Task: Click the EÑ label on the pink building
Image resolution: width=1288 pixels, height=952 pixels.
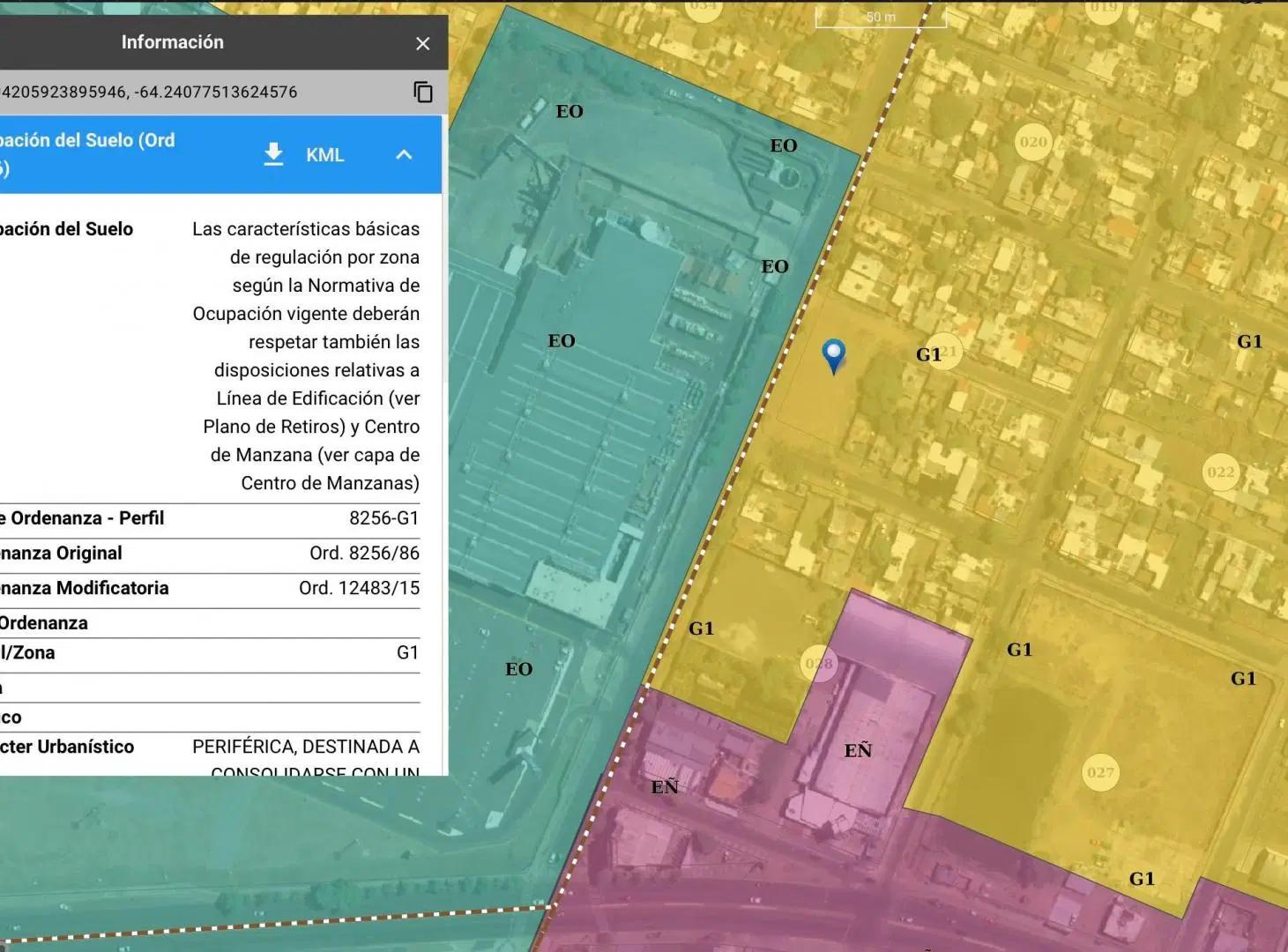Action: coord(858,750)
